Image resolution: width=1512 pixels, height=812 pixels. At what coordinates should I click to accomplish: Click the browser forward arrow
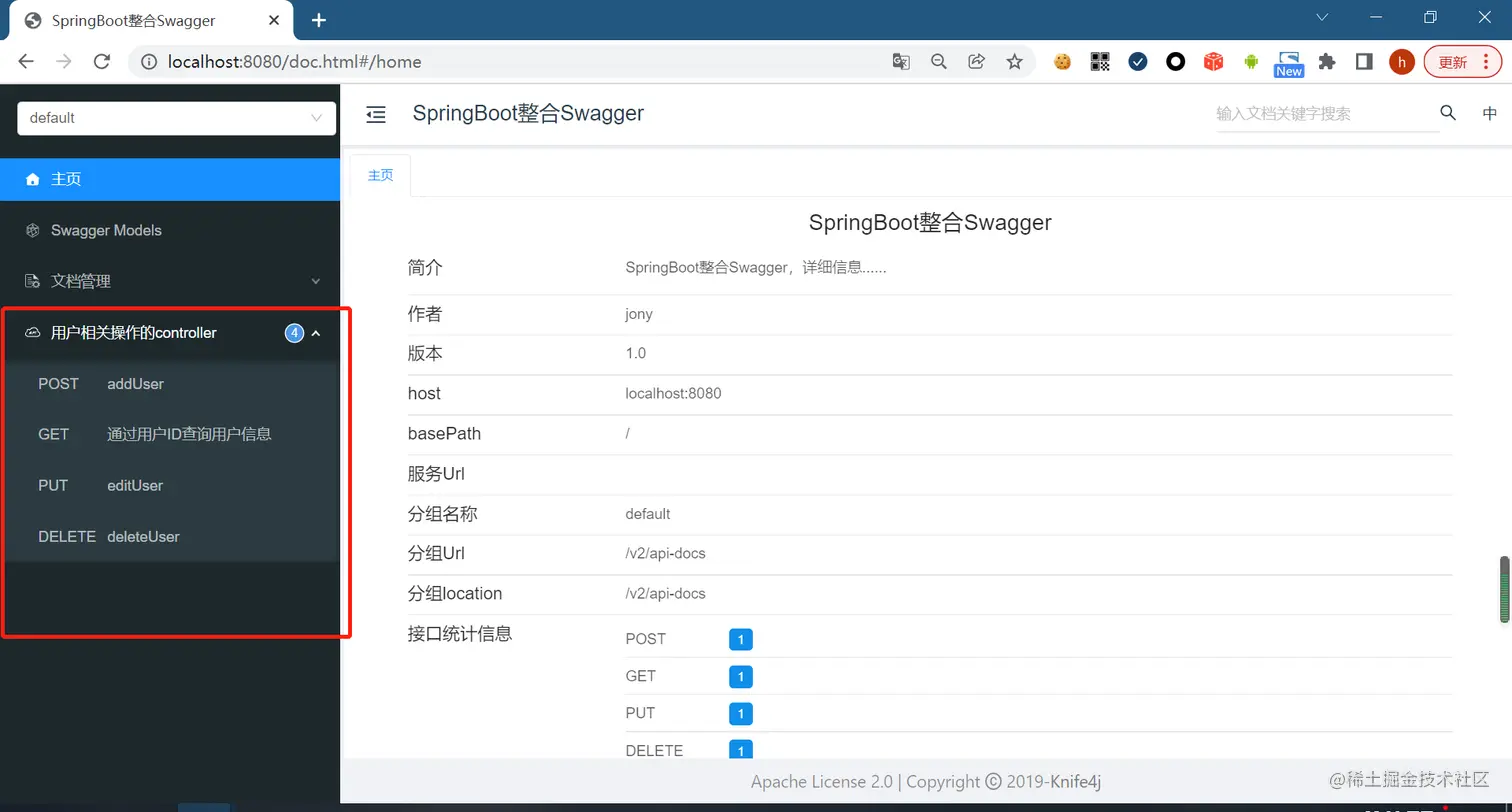pos(64,61)
